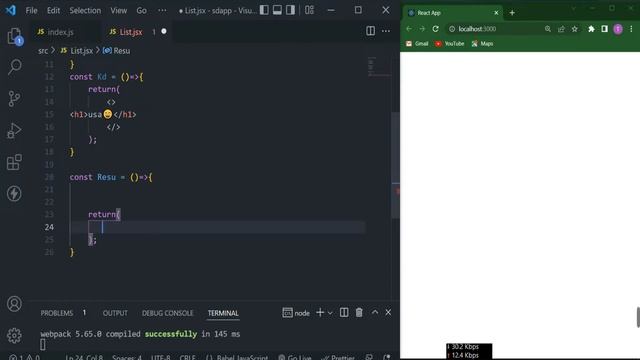
Task: Select src in the breadcrumb
Action: point(43,51)
